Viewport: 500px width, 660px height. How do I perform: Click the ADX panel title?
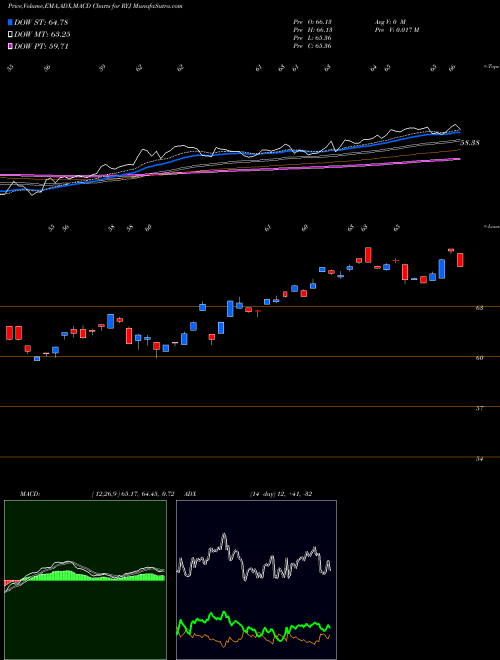click(190, 494)
